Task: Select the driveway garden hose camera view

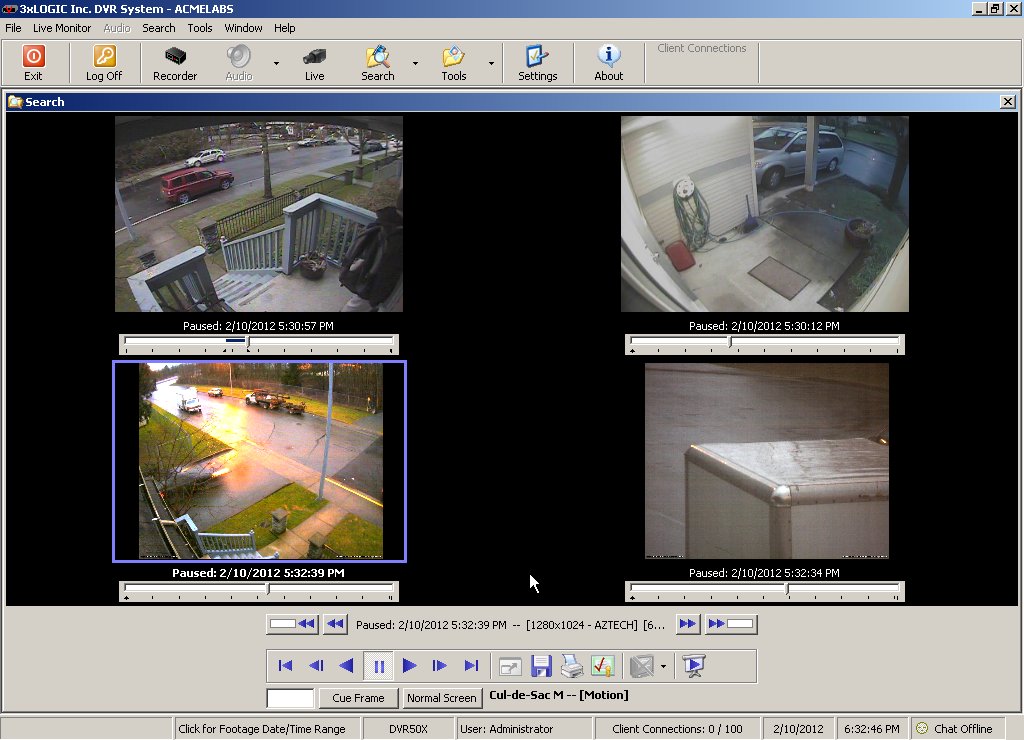Action: click(765, 214)
